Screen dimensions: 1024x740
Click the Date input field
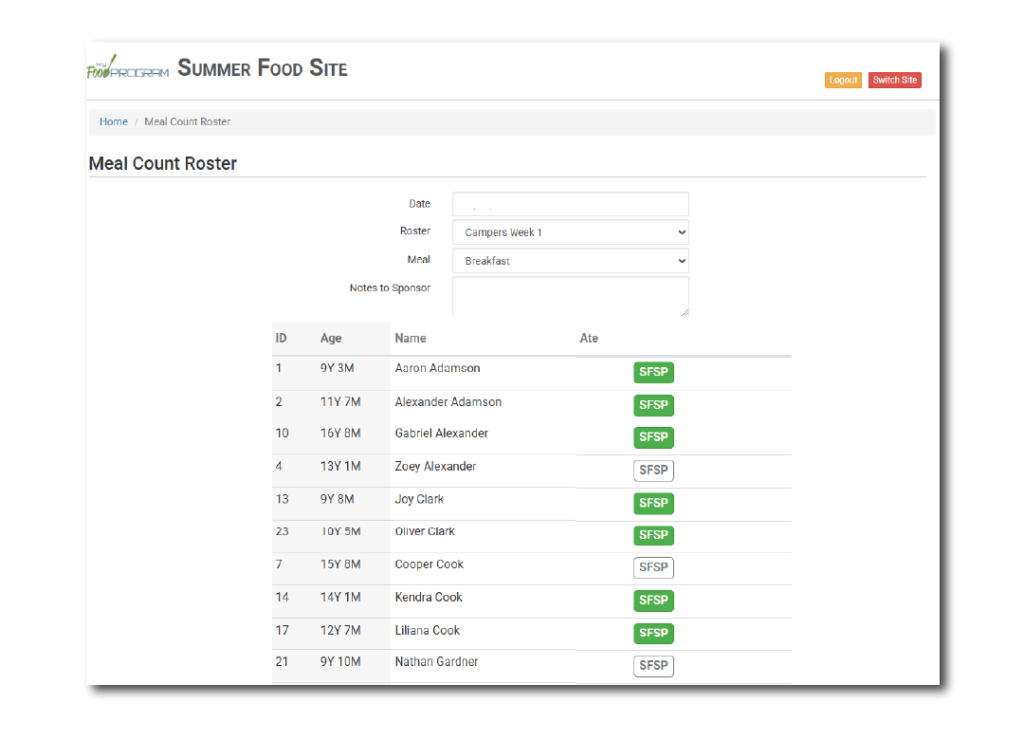pyautogui.click(x=570, y=204)
